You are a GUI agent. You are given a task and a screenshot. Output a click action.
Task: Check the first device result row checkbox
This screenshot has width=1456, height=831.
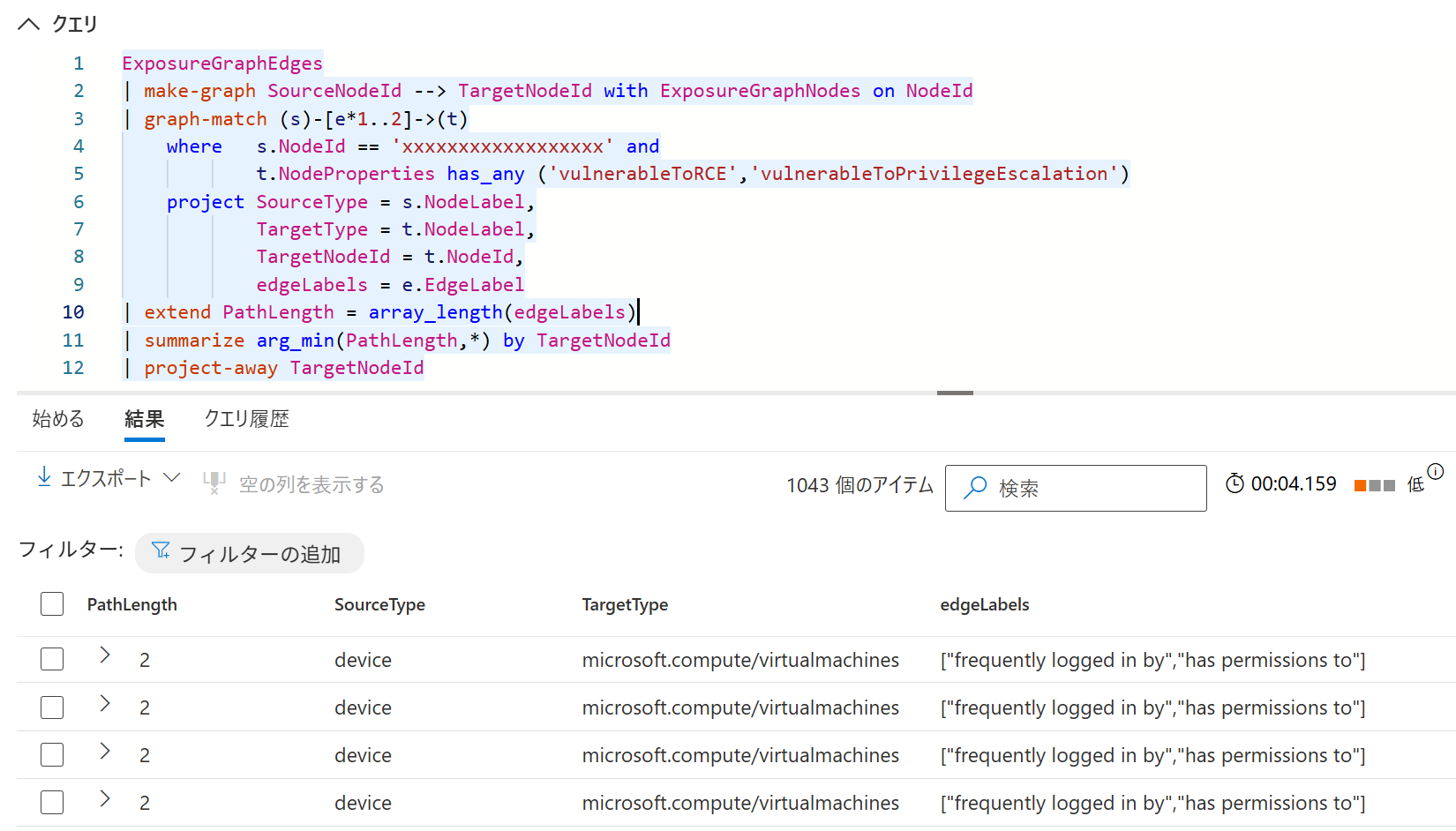(x=52, y=659)
